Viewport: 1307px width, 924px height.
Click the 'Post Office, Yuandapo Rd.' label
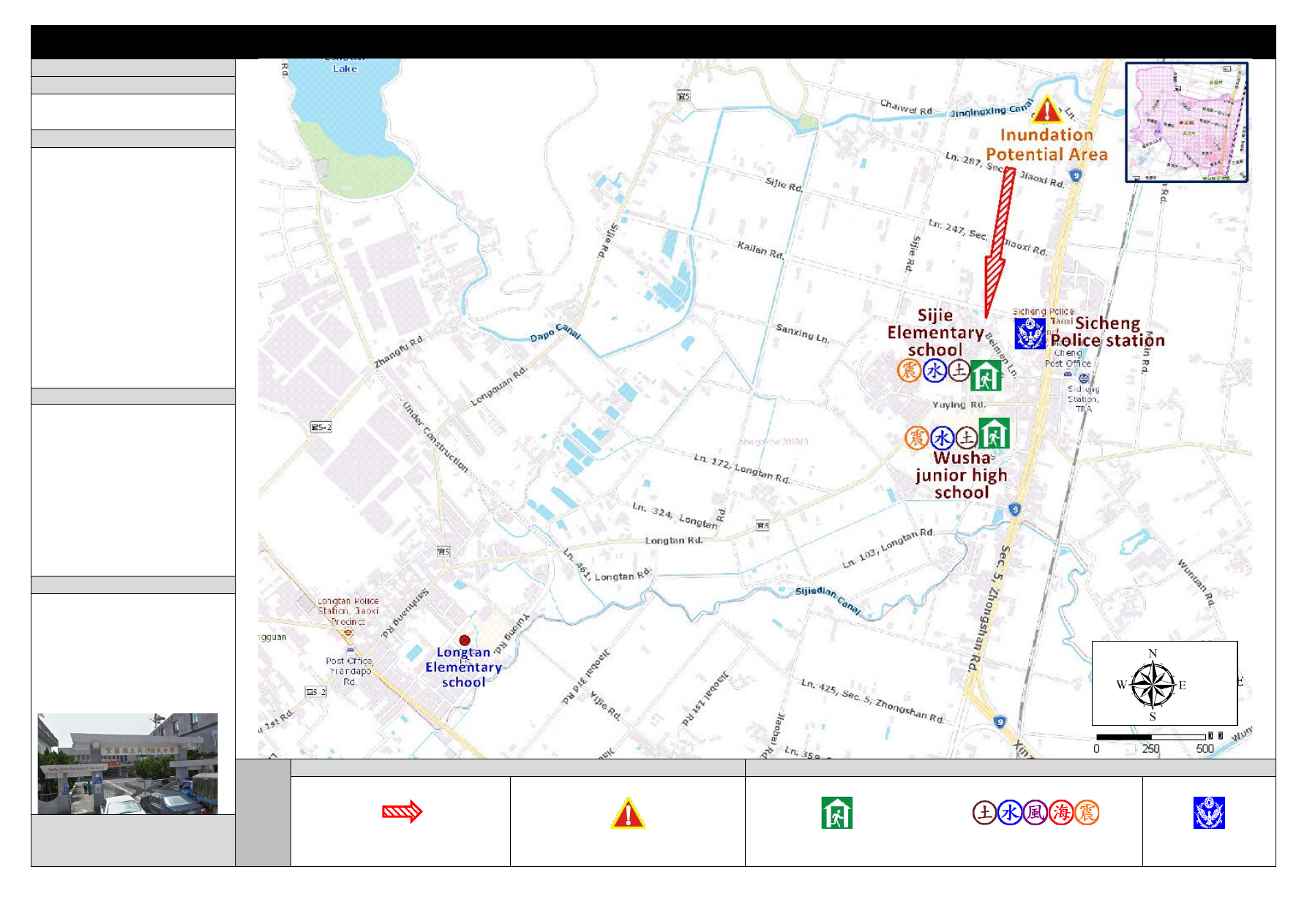point(350,671)
